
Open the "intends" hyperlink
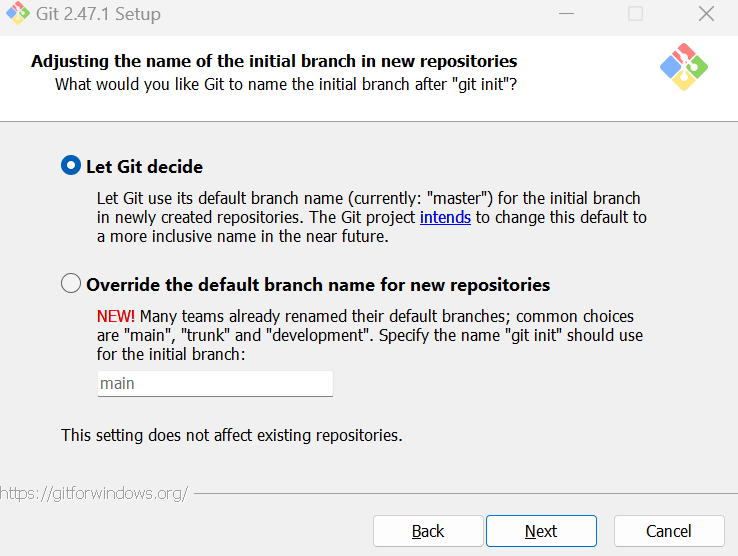[x=445, y=217]
